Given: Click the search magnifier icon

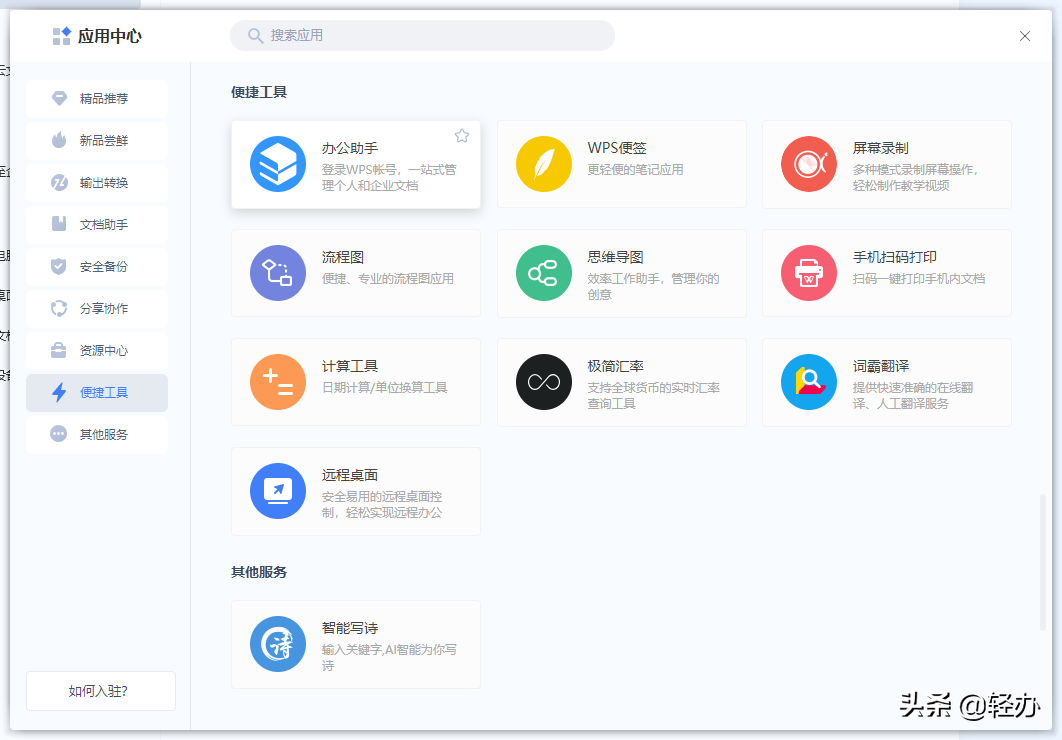Looking at the screenshot, I should pos(255,35).
